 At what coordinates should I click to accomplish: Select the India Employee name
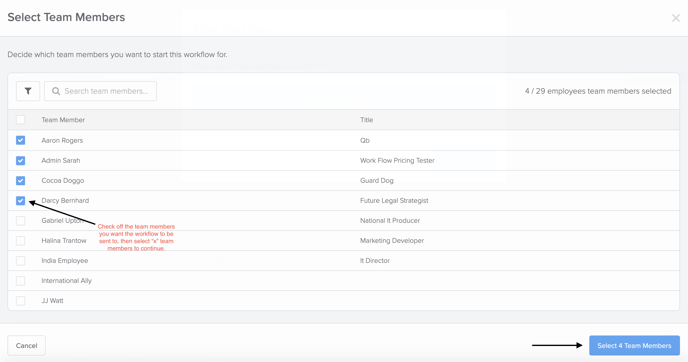65,261
